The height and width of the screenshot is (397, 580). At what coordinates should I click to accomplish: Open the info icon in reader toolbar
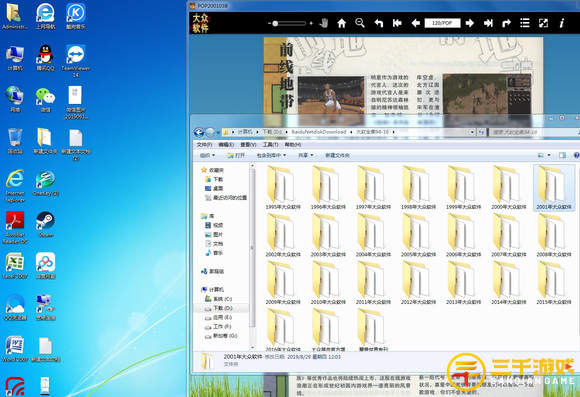(x=562, y=23)
